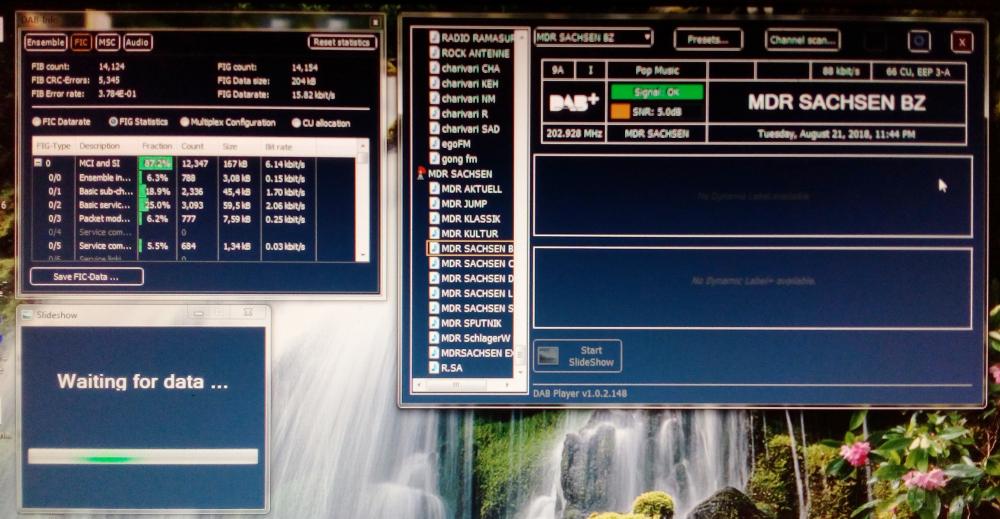1000x519 pixels.
Task: Sort by the Fraction column header
Action: 157,146
